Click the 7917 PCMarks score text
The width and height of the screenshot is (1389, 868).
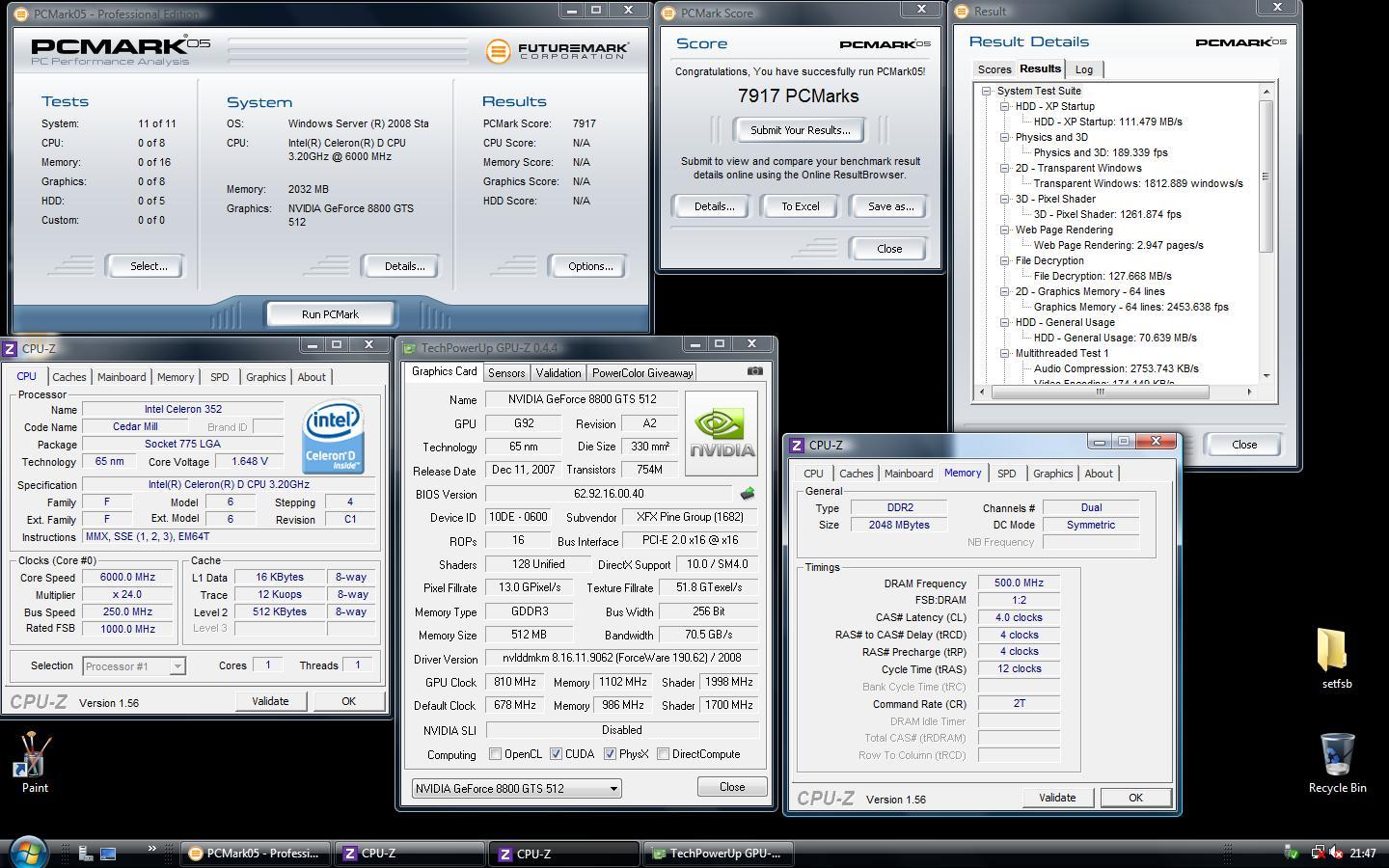pyautogui.click(x=798, y=95)
